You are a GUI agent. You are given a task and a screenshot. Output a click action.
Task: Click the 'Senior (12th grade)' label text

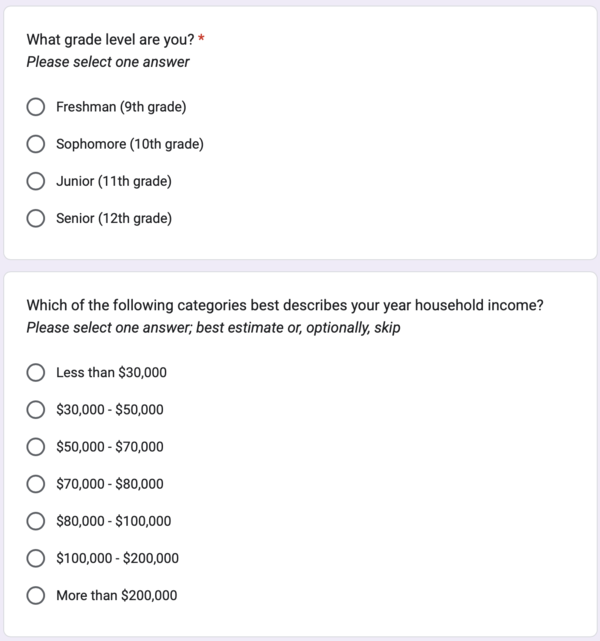click(x=114, y=218)
